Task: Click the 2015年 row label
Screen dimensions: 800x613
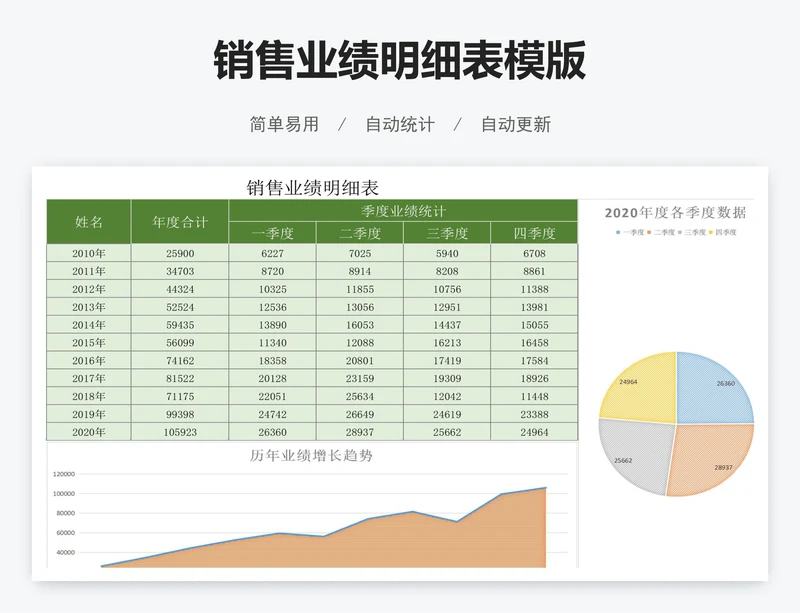Action: pos(89,342)
